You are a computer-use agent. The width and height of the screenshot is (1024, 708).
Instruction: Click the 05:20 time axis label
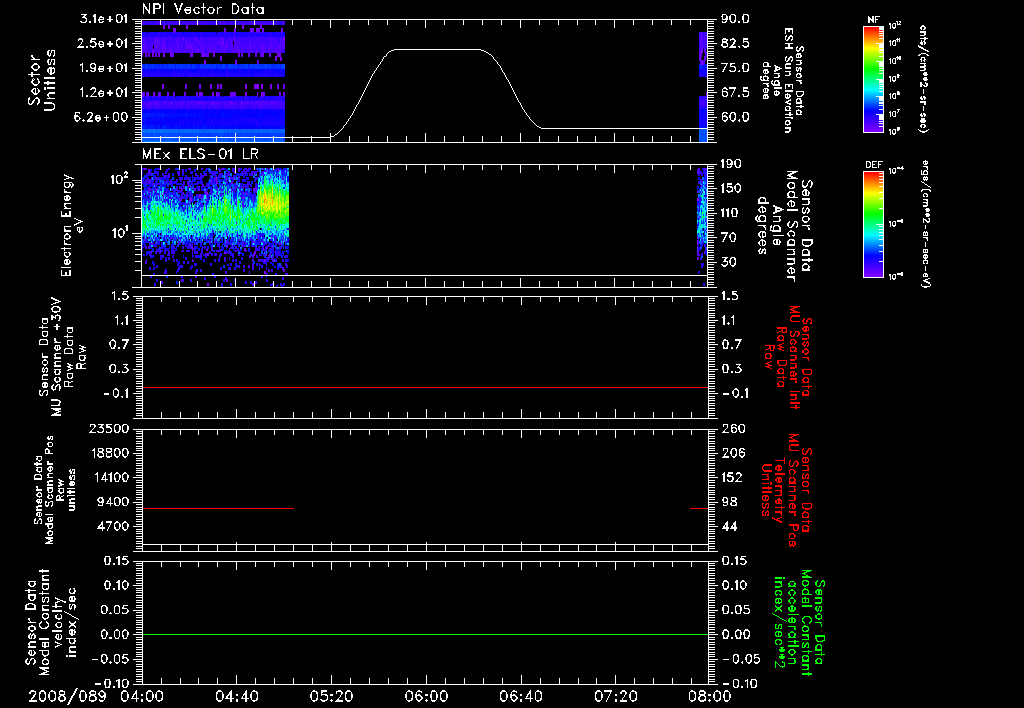pyautogui.click(x=331, y=696)
